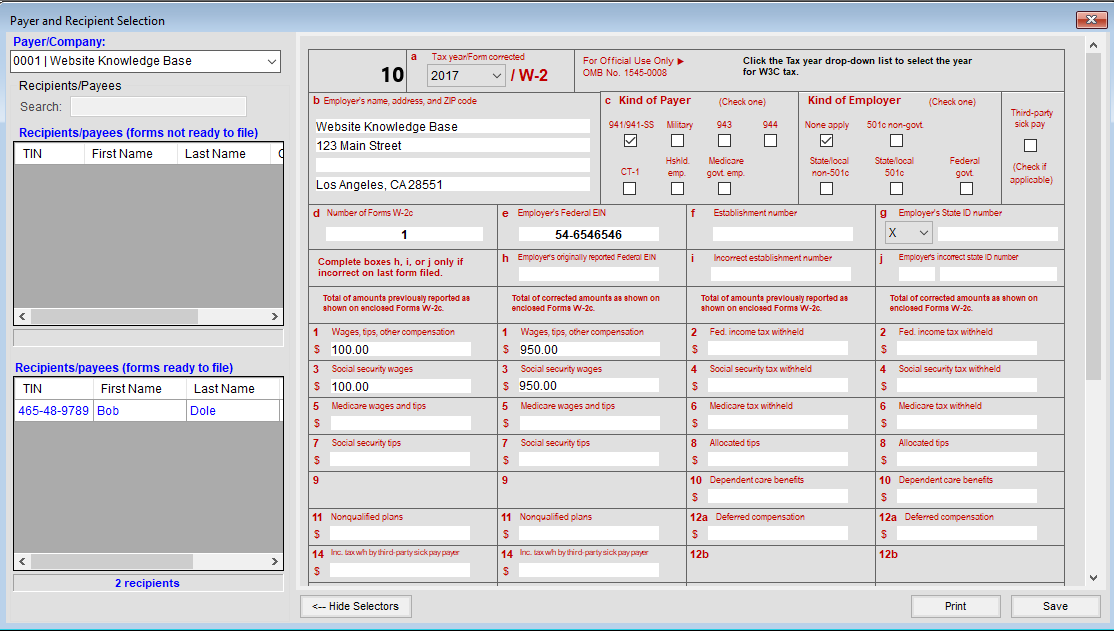This screenshot has width=1114, height=631.
Task: Click the 123 Main Street address field
Action: point(453,146)
